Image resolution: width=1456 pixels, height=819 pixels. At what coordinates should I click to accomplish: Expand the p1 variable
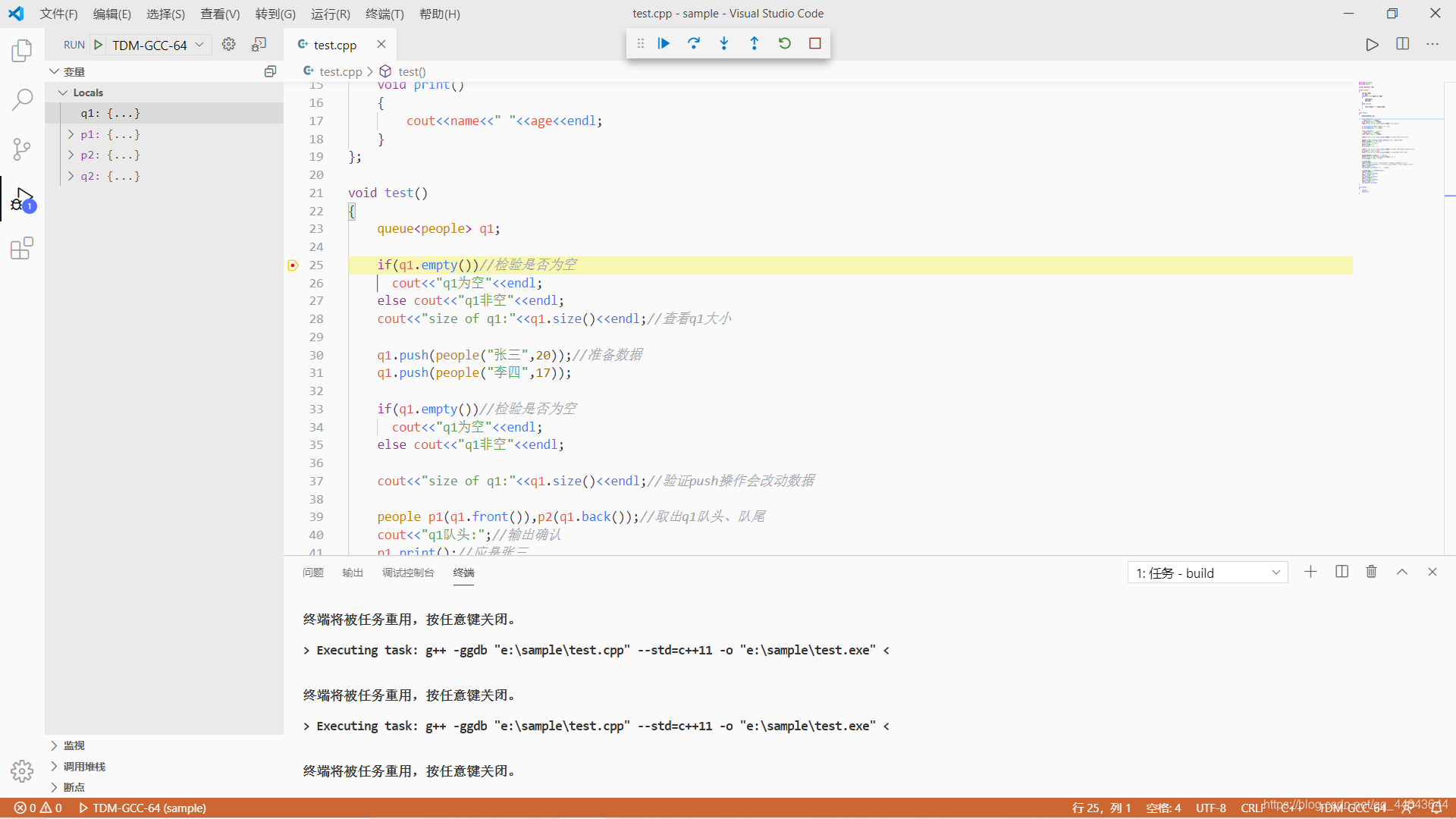pos(71,134)
